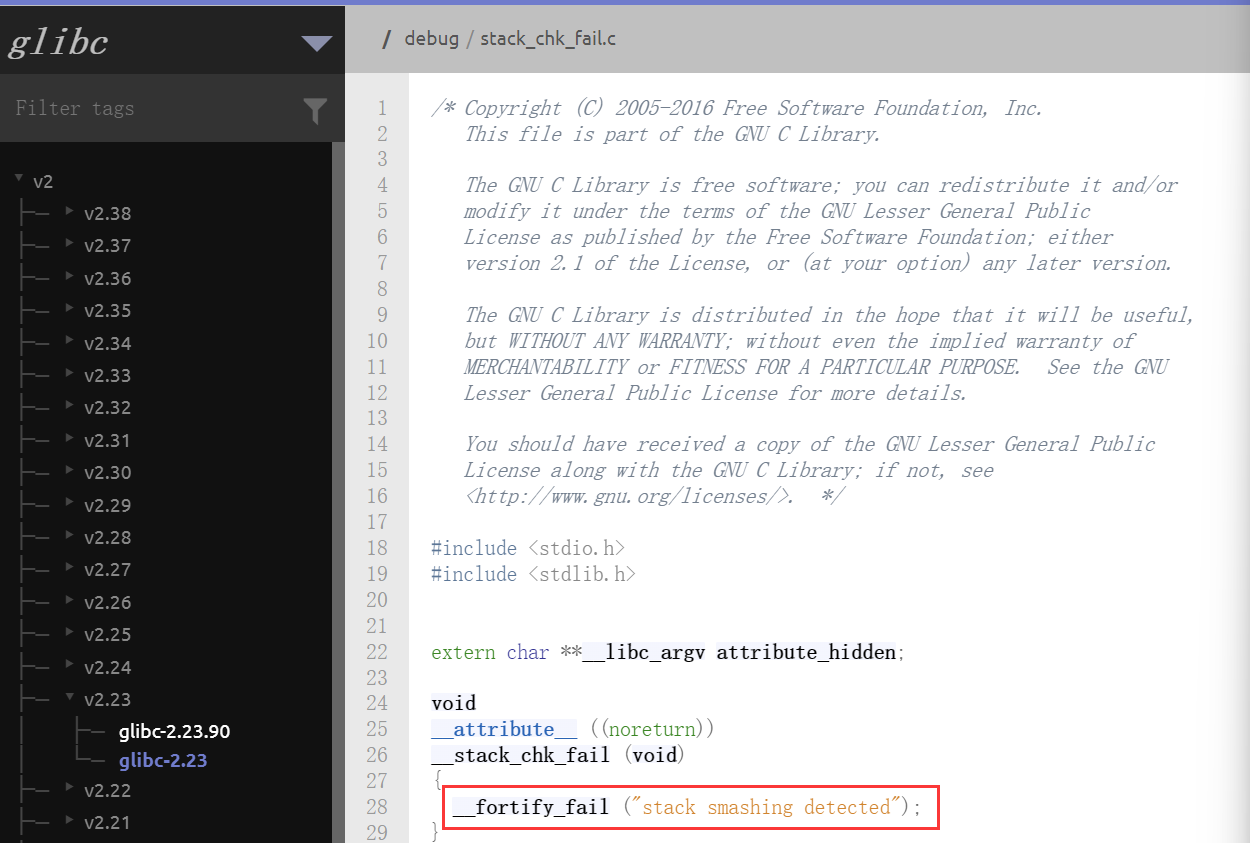1250x843 pixels.
Task: Expand the v2.36 version node
Action: click(x=69, y=276)
